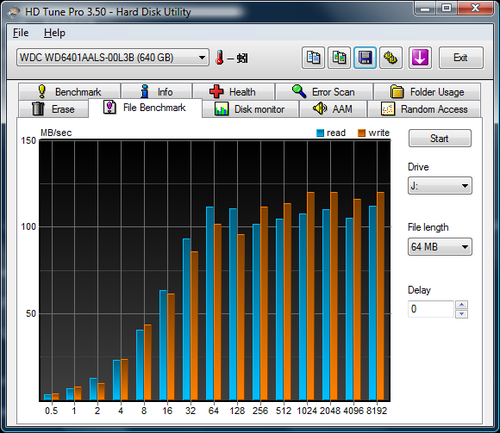Image resolution: width=500 pixels, height=433 pixels.
Task: Open the Health tab with red cross
Action: click(233, 91)
